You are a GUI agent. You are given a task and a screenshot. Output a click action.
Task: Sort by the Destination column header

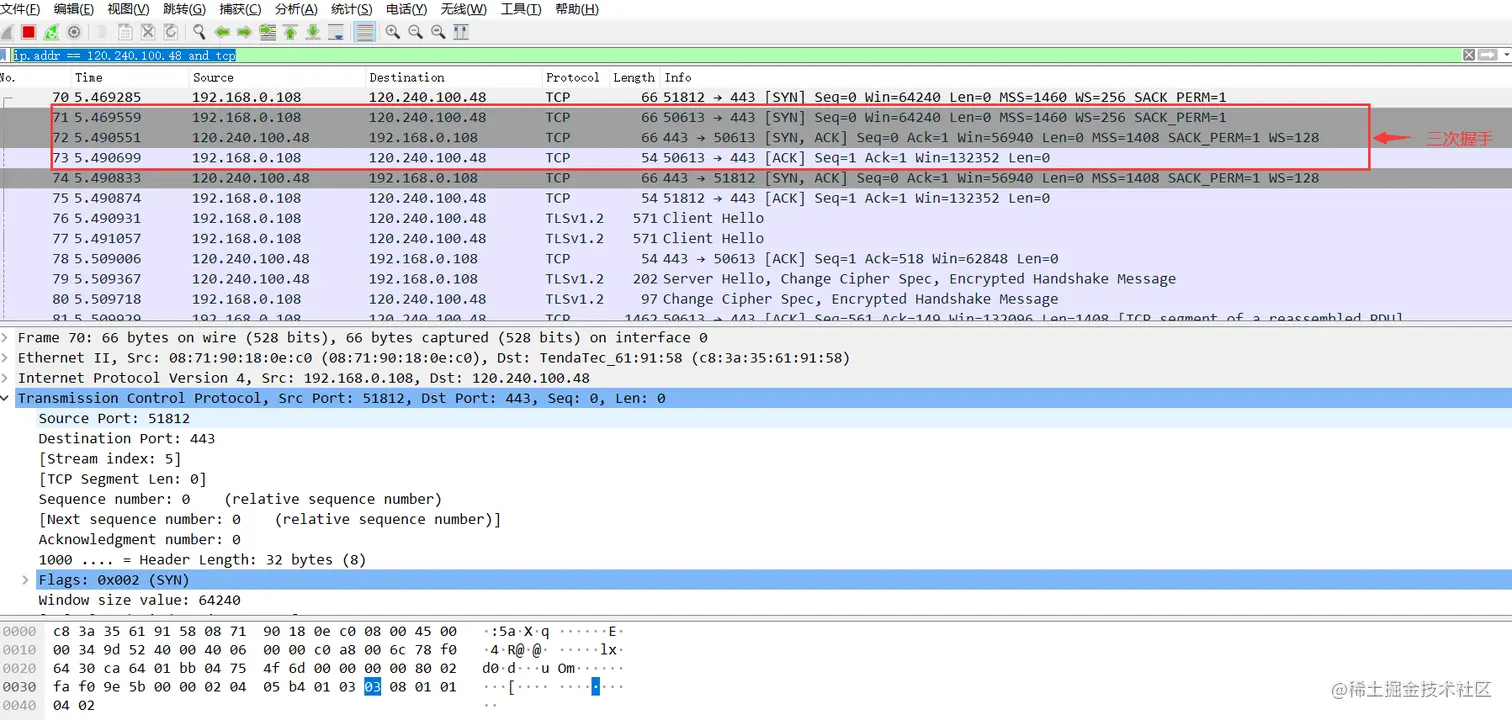[x=454, y=77]
